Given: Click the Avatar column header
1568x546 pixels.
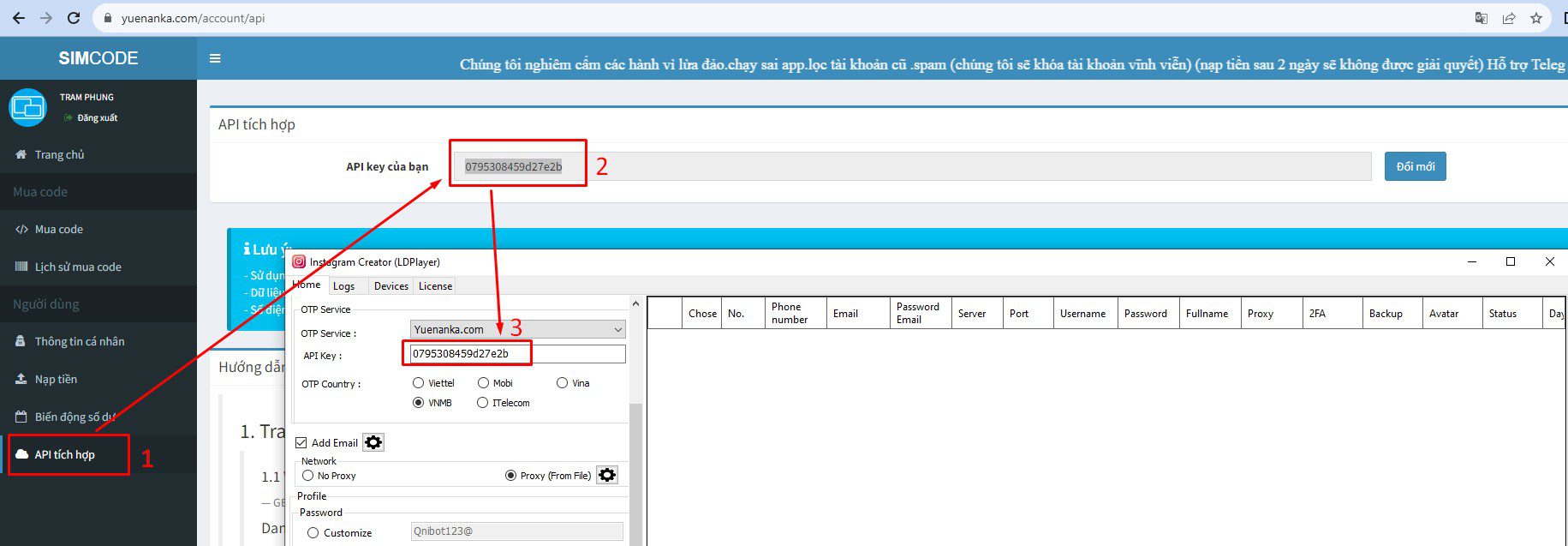Looking at the screenshot, I should (1452, 313).
